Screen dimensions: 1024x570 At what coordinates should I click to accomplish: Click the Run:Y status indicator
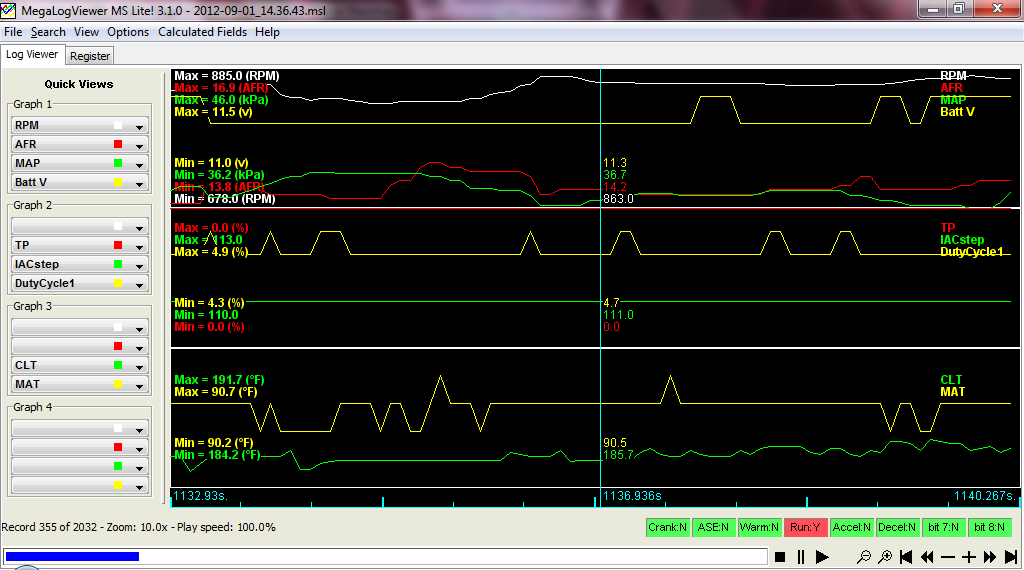click(806, 527)
